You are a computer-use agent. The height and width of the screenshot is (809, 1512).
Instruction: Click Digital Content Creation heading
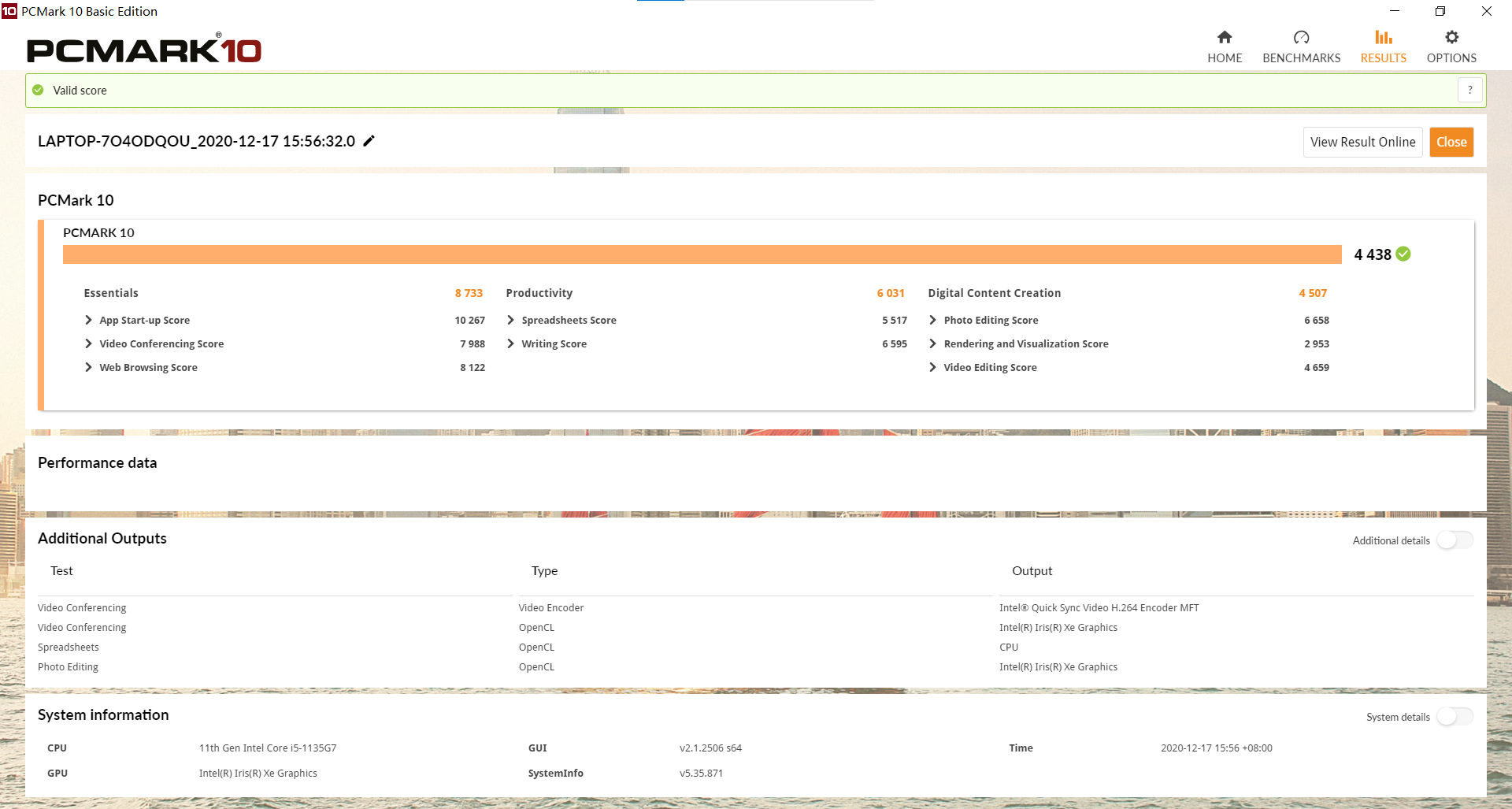[994, 293]
